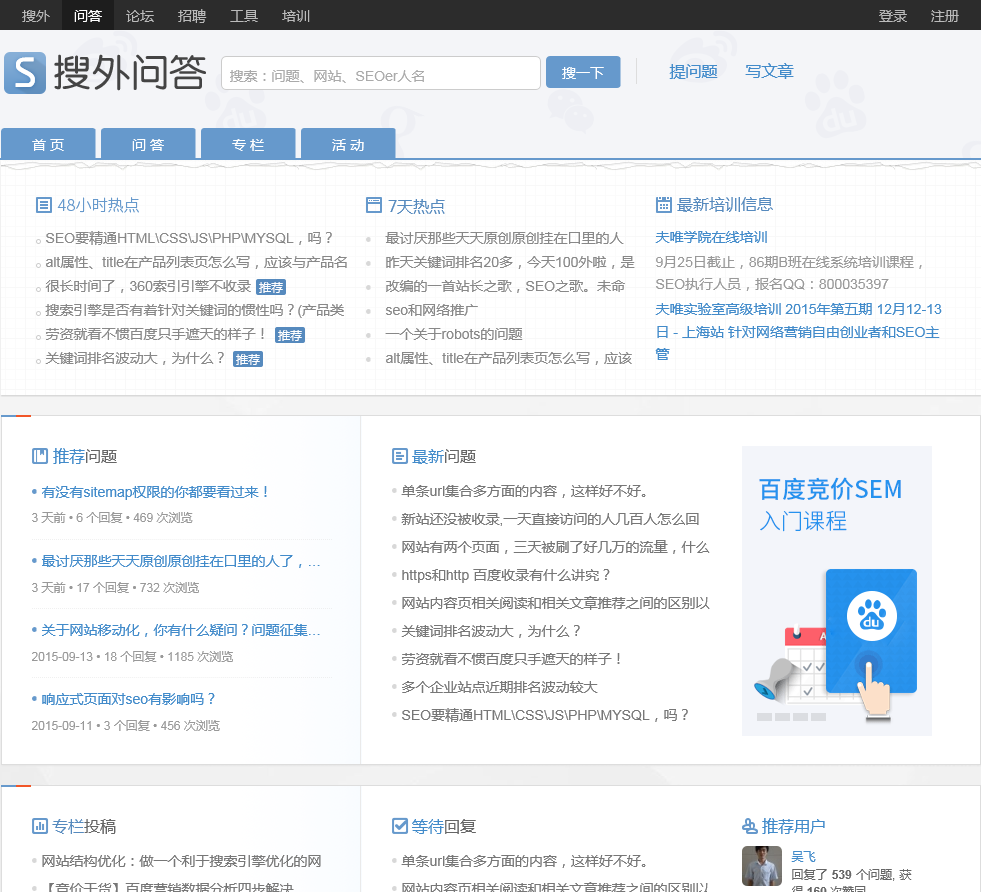Viewport: 981px width, 892px height.
Task: Switch to the 活动 tab
Action: click(348, 144)
